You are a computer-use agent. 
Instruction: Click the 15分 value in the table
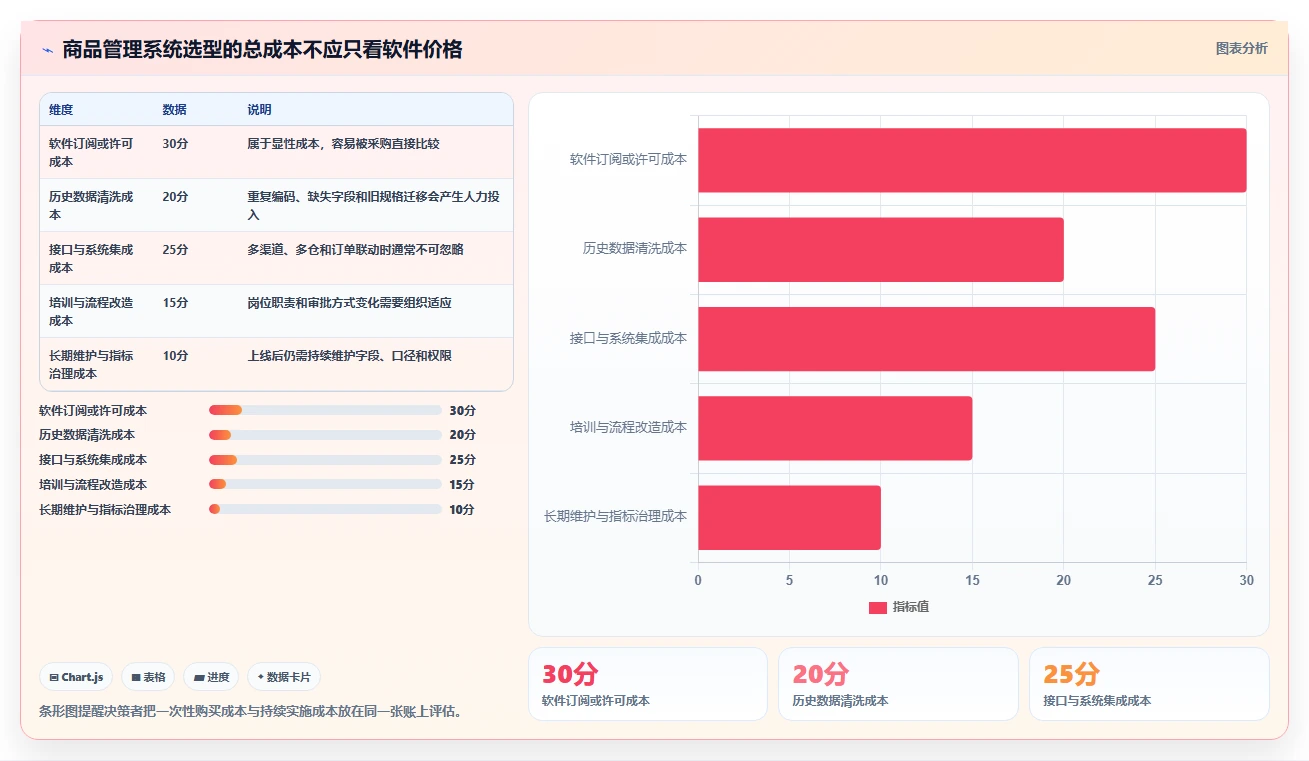(x=175, y=303)
